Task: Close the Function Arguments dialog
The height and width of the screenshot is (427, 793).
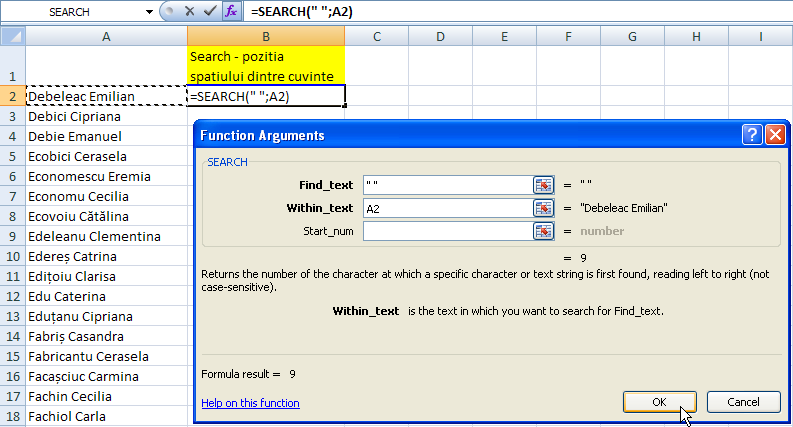Action: click(x=775, y=135)
